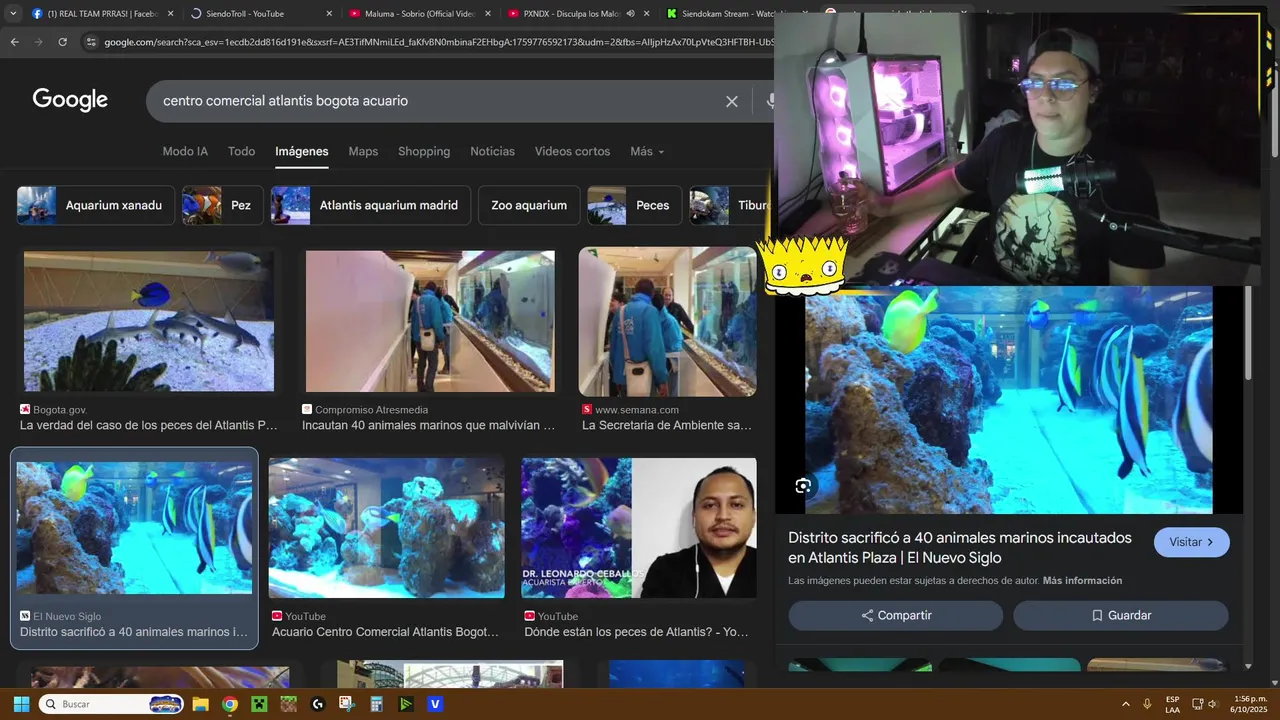Switch to Todo results tab
Viewport: 1280px width, 720px height.
point(241,151)
